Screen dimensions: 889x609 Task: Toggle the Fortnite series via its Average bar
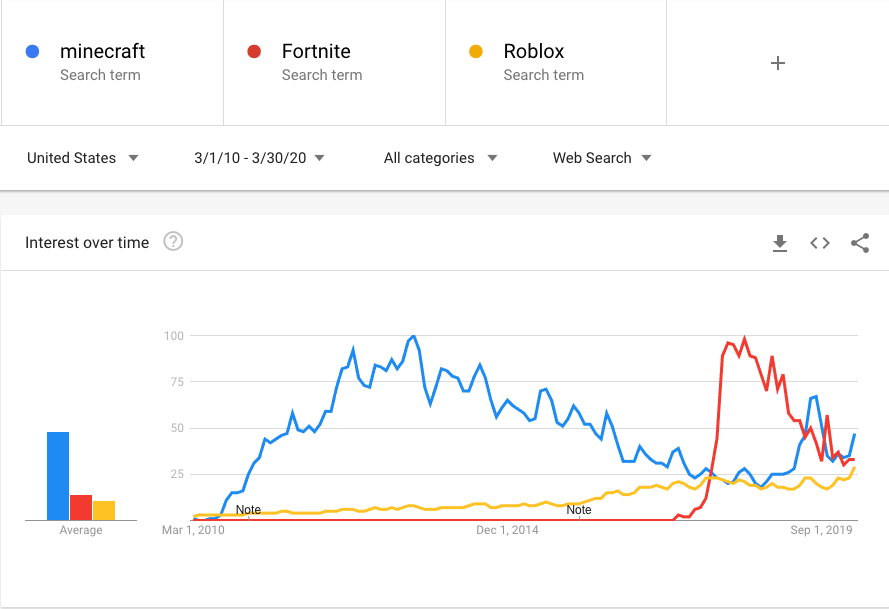[81, 508]
